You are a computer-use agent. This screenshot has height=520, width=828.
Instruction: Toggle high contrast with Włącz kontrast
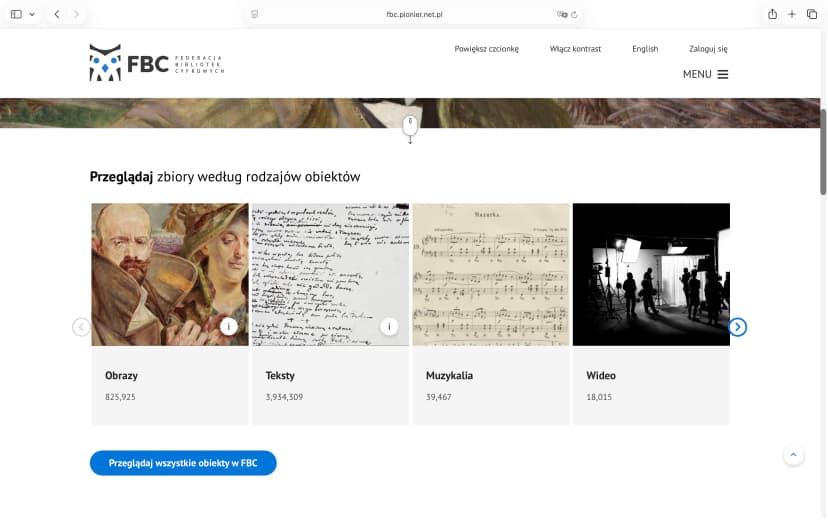click(x=575, y=49)
